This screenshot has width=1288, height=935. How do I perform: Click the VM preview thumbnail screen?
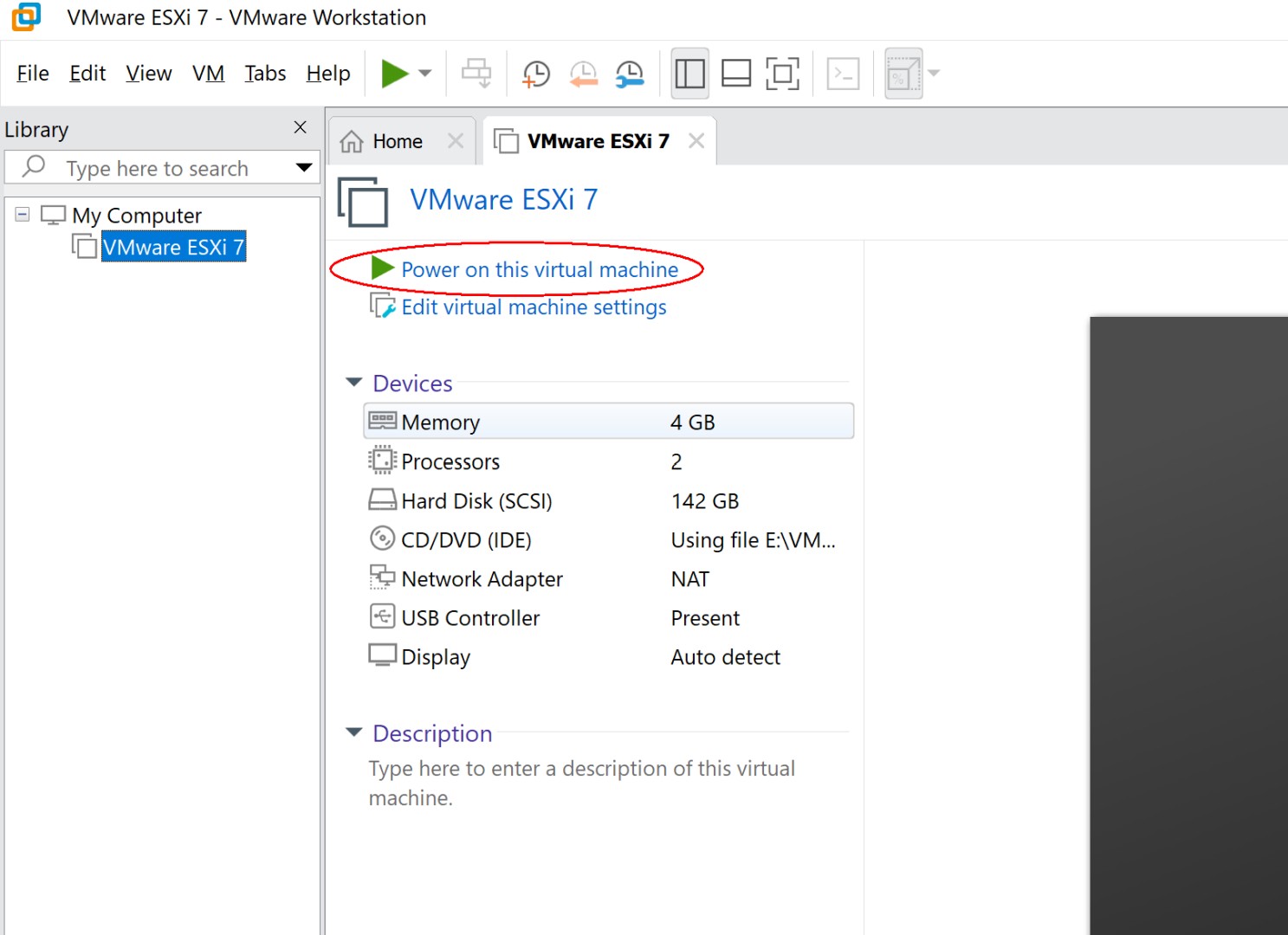[x=1188, y=625]
